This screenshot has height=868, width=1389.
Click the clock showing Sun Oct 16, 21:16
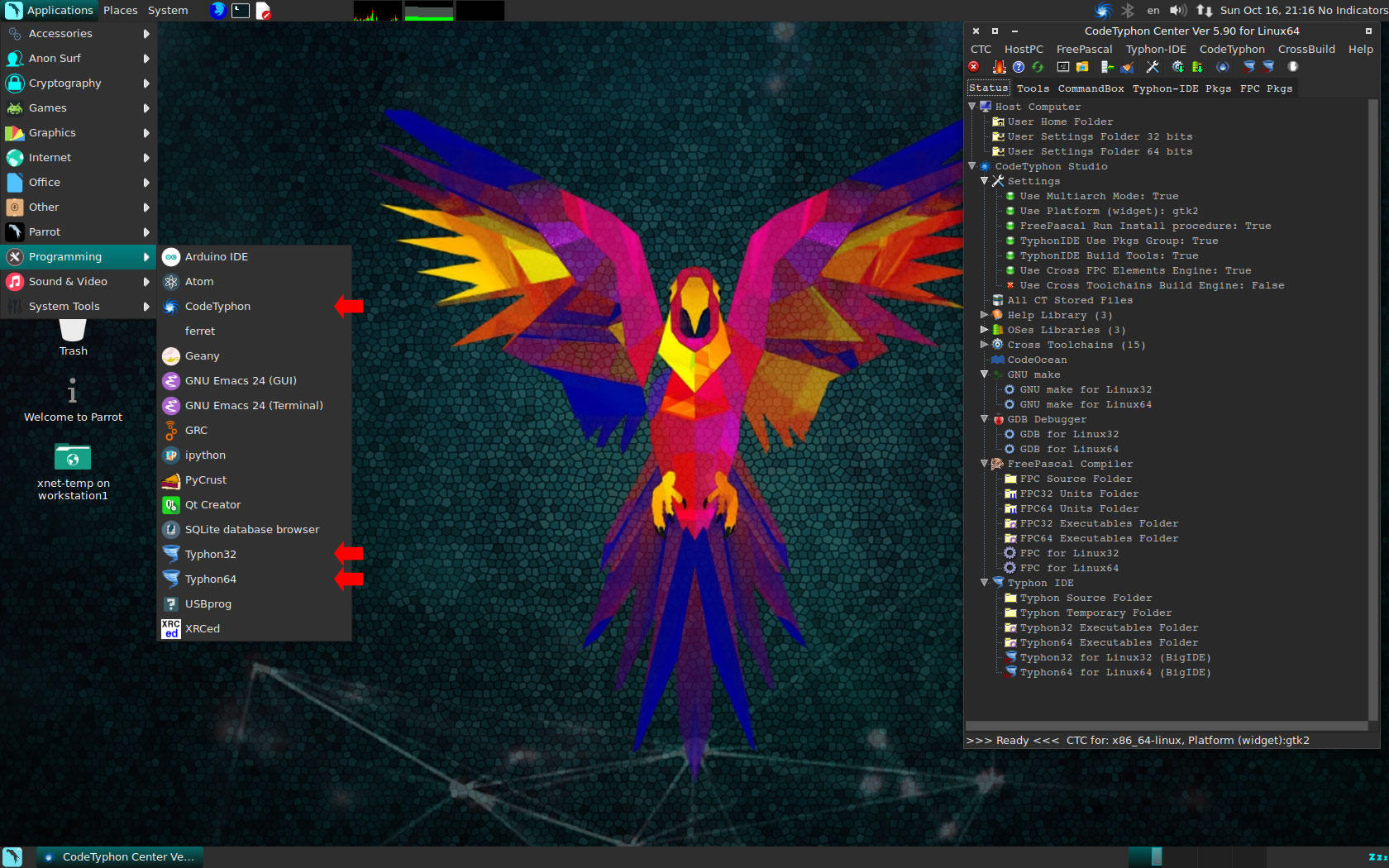(x=1267, y=10)
